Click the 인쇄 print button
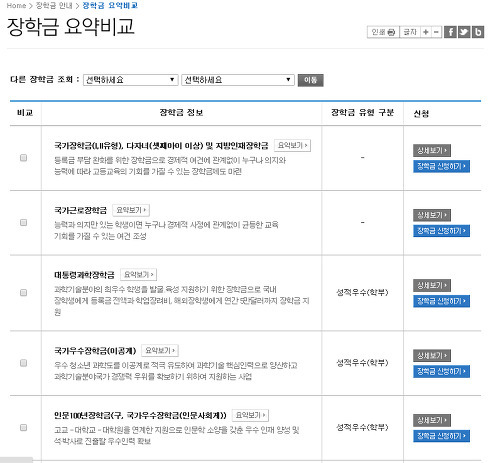 [383, 32]
